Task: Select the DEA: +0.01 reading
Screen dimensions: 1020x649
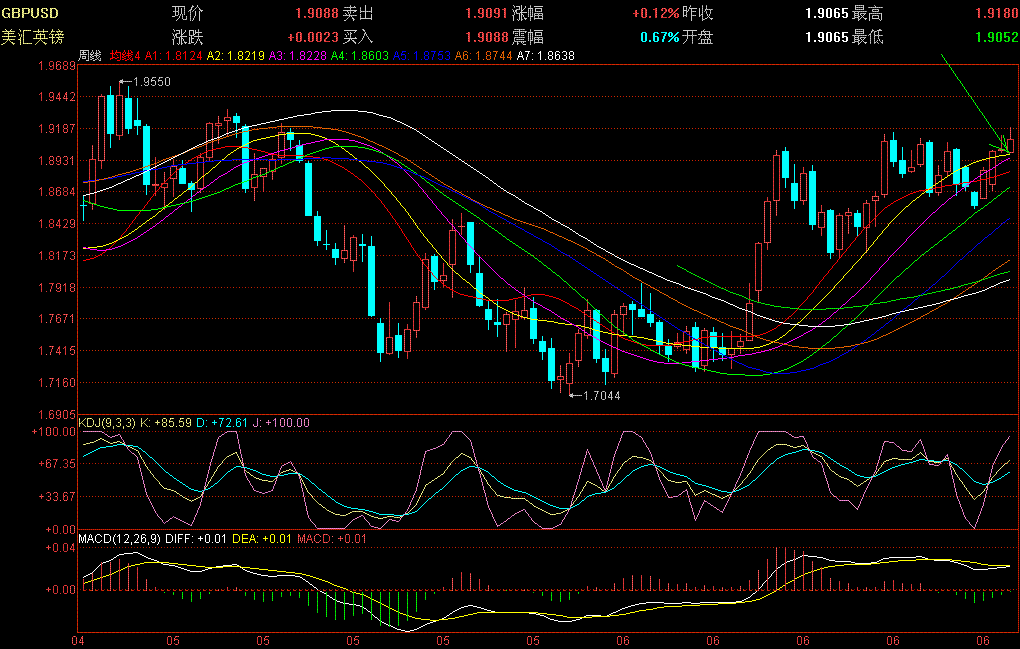Action: click(263, 539)
